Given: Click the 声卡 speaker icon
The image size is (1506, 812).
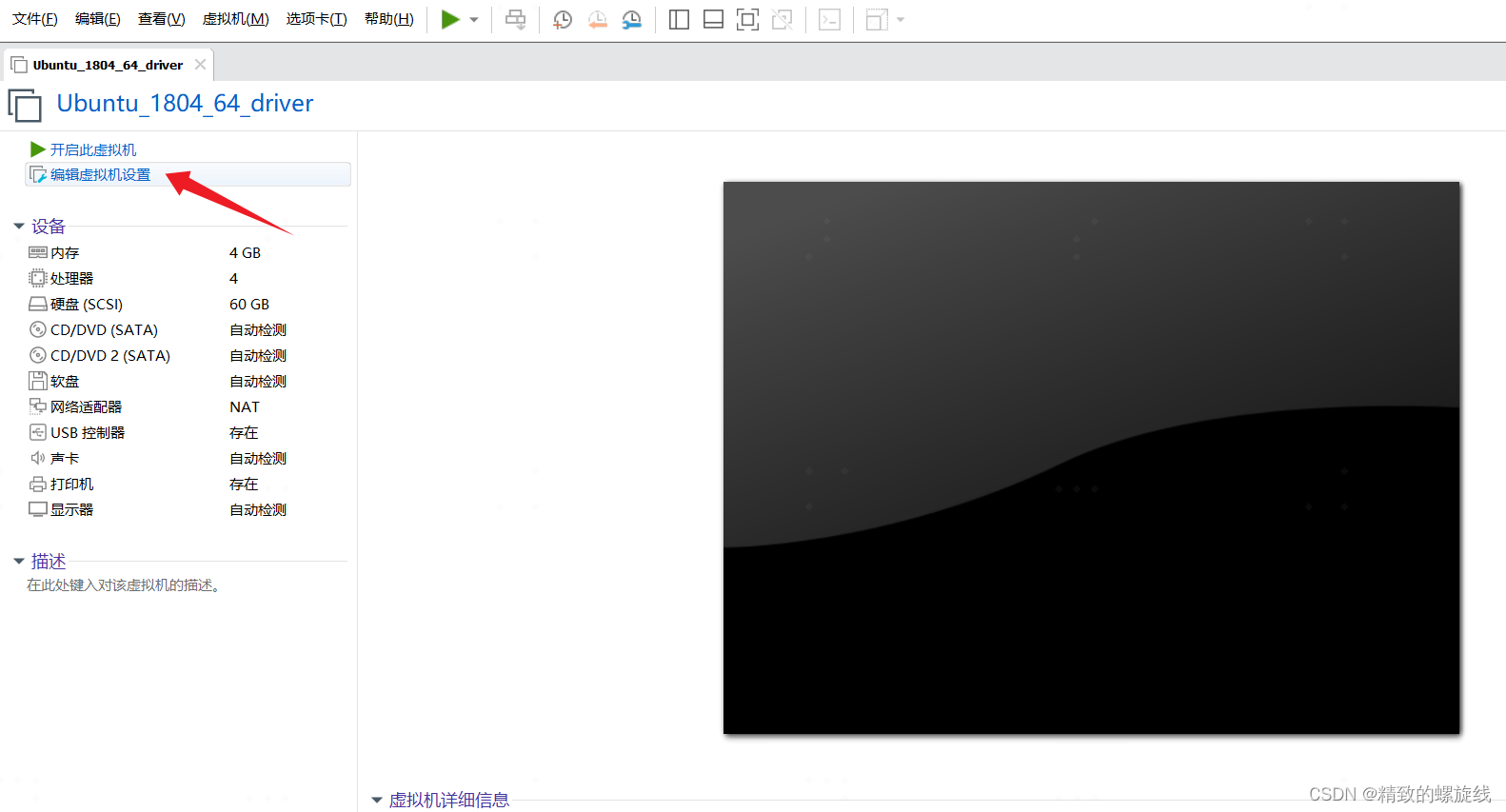Looking at the screenshot, I should click(x=38, y=458).
